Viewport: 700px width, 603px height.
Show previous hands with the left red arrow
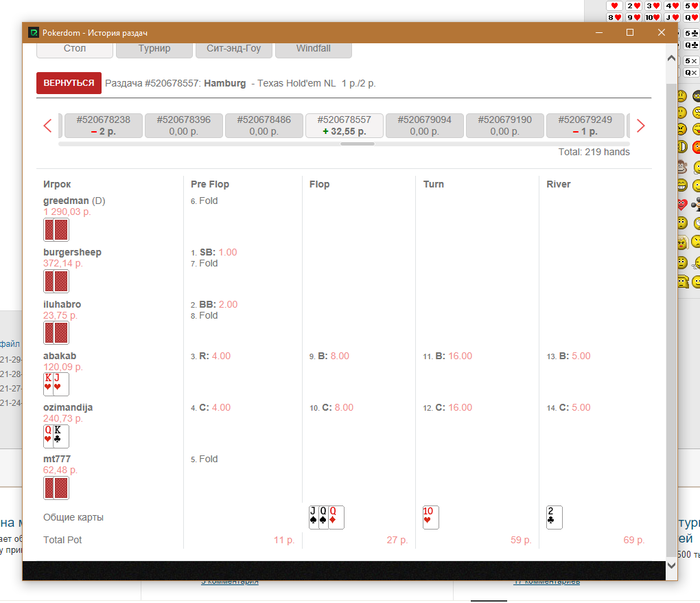(48, 126)
